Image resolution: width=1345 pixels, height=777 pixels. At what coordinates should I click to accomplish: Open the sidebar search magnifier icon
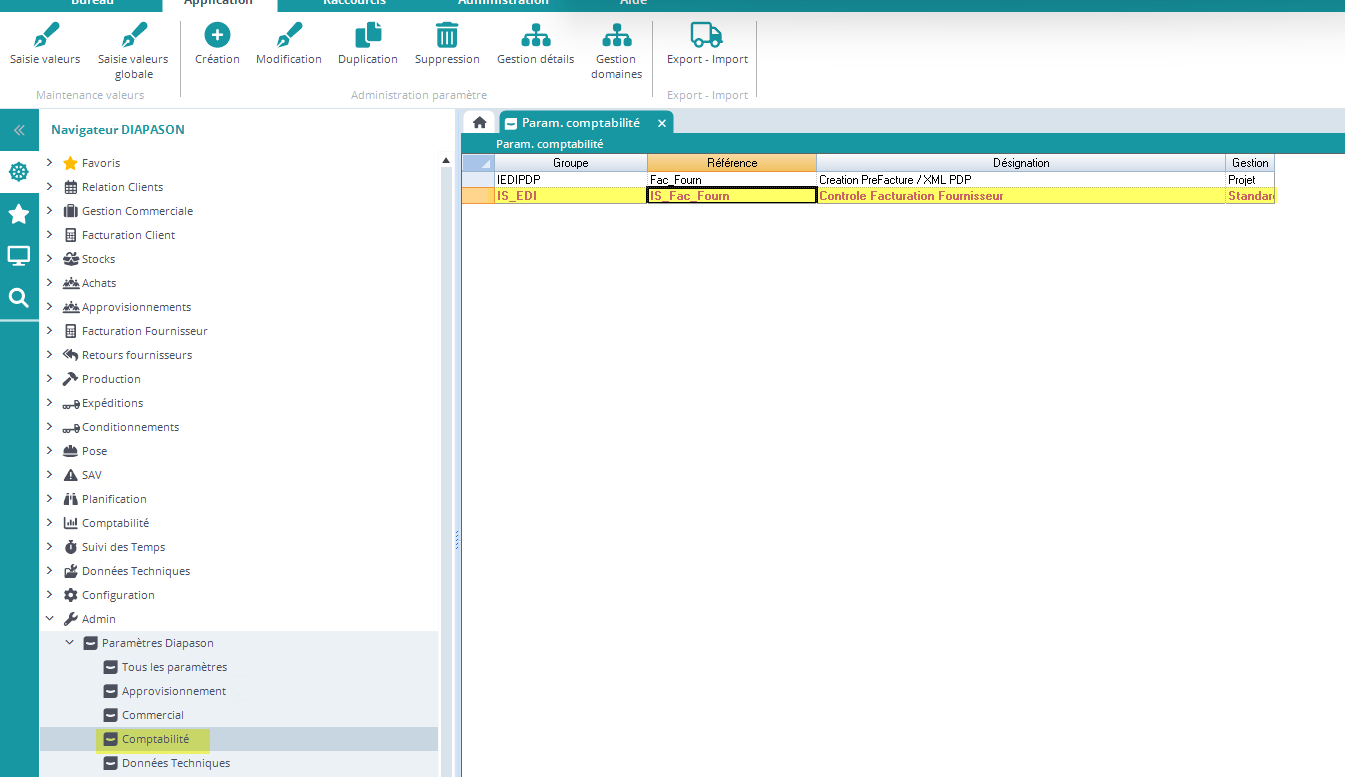(x=18, y=297)
